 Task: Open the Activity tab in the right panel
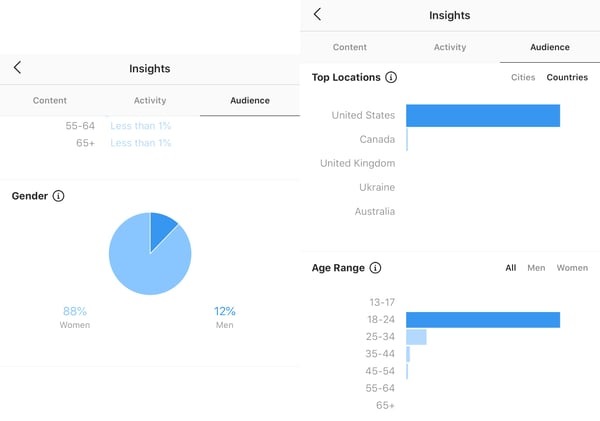coord(450,47)
